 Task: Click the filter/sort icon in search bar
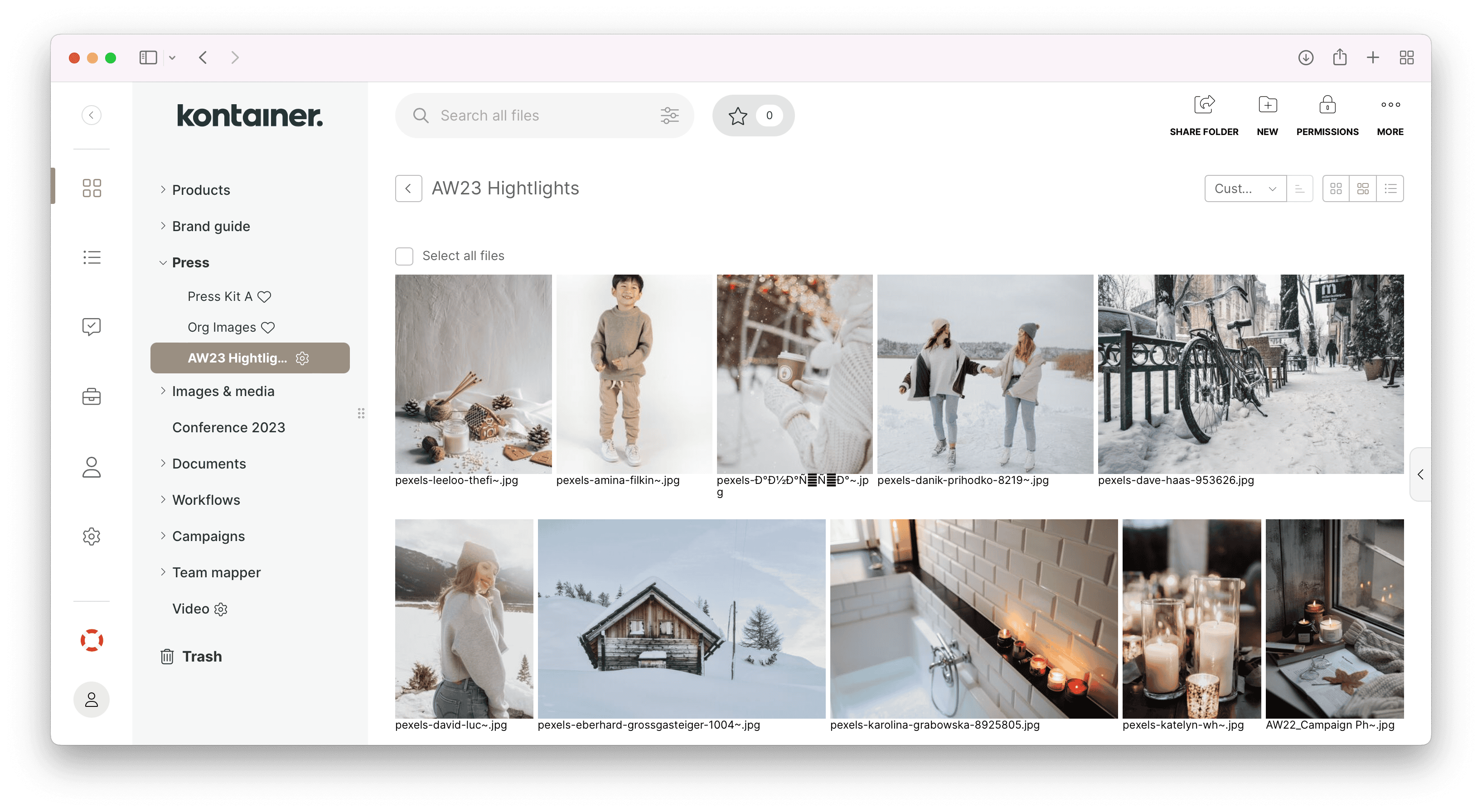coord(669,115)
